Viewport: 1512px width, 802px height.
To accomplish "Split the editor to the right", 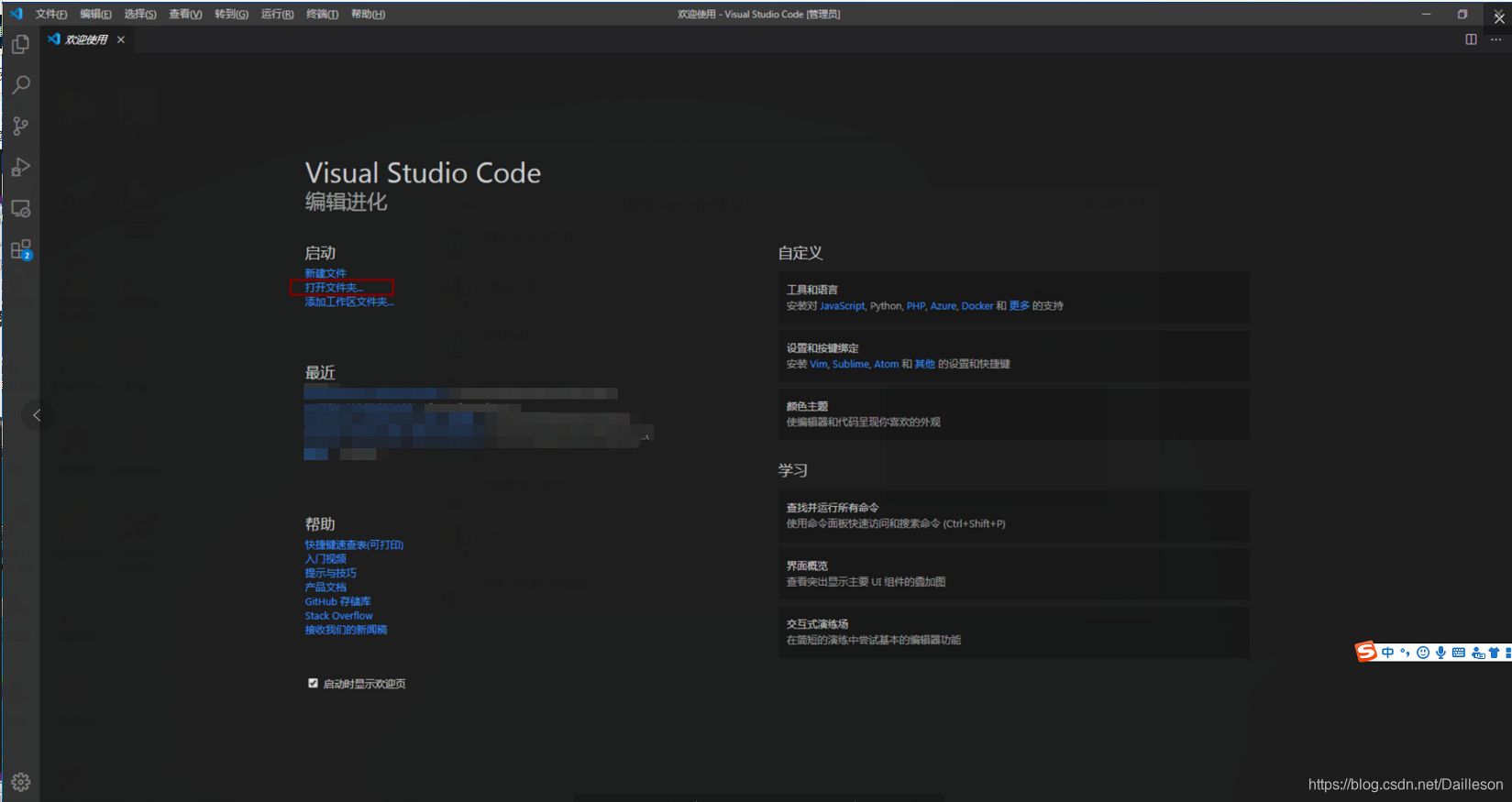I will 1471,39.
